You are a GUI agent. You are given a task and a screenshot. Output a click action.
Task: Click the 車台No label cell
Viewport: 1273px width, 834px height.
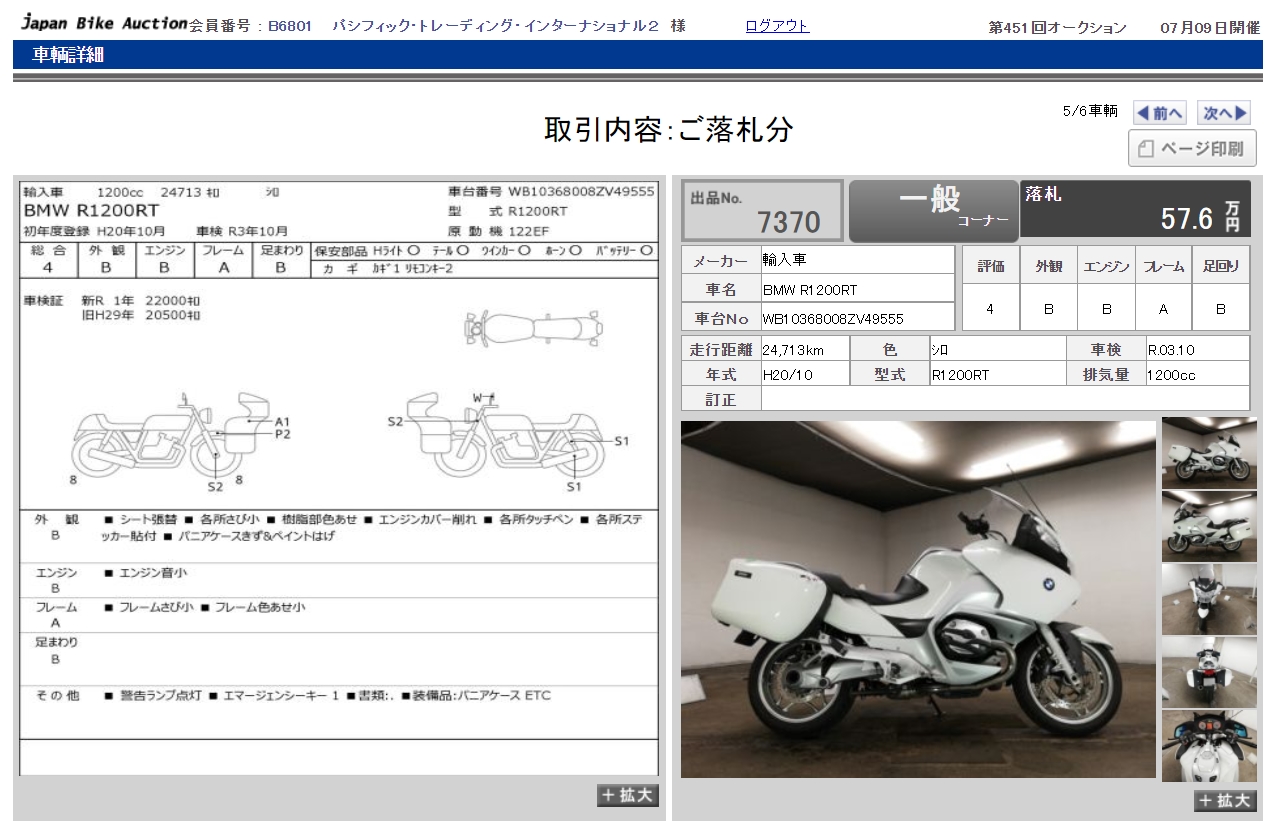click(x=721, y=318)
